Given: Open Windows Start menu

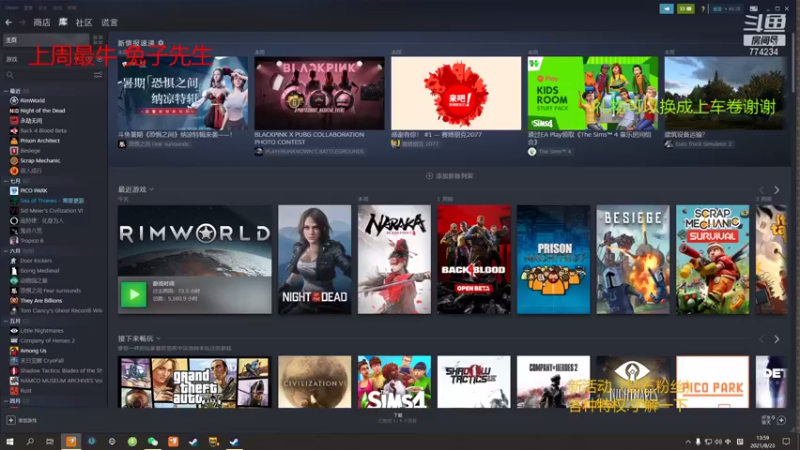Looking at the screenshot, I should coord(10,441).
